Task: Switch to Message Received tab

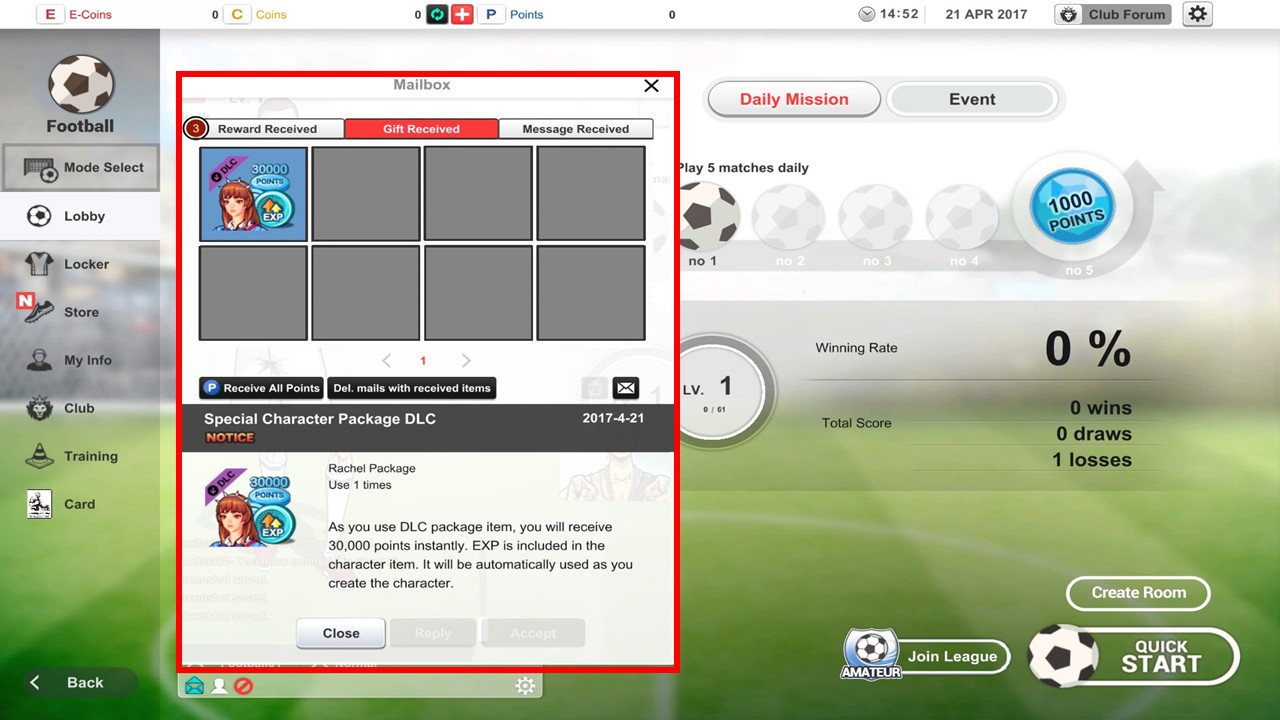Action: 575,129
